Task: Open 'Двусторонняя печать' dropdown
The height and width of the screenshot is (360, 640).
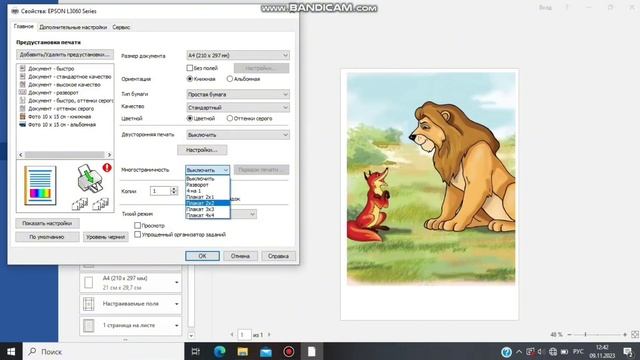Action: [x=238, y=135]
